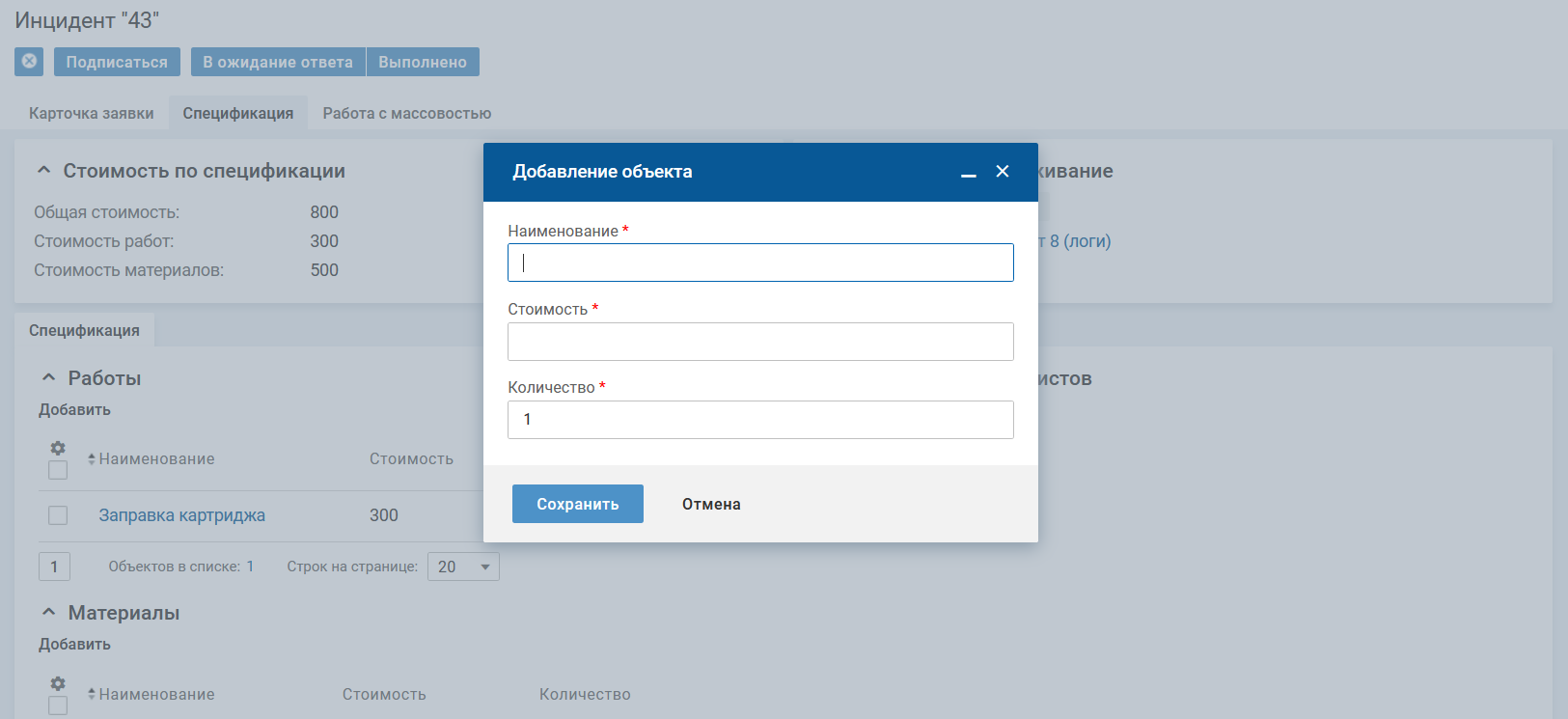Open the Заправка картриджа link
The height and width of the screenshot is (719, 1568).
181,515
